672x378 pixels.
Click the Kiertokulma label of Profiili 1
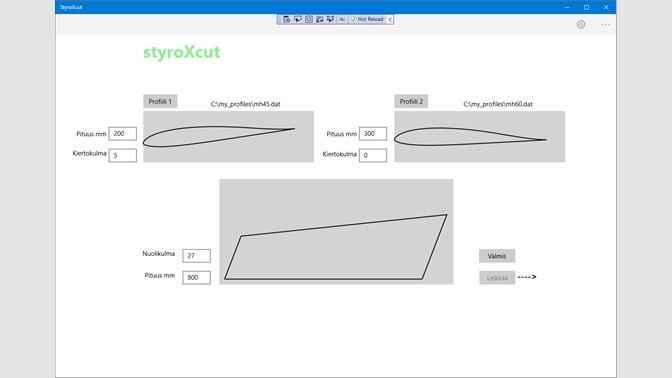pos(90,153)
